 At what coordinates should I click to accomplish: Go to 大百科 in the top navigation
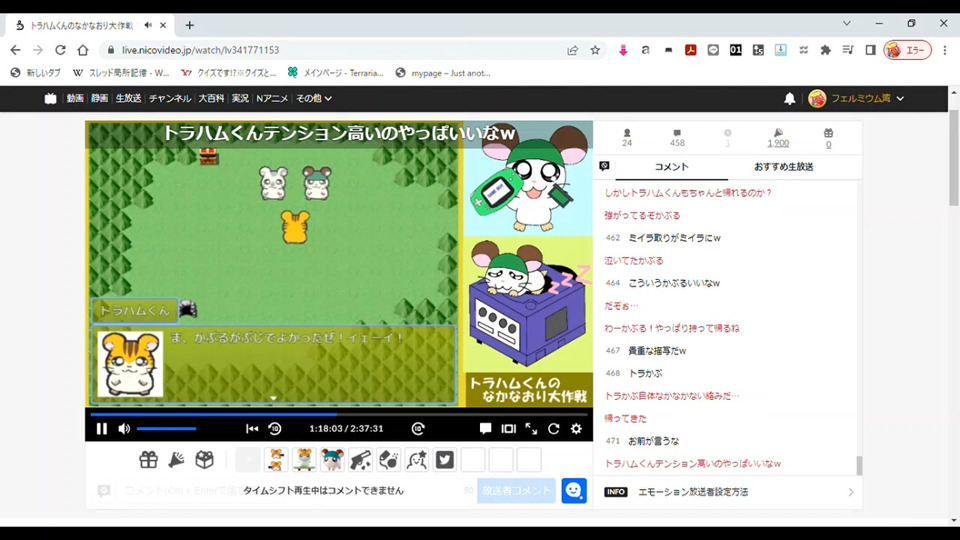[211, 98]
